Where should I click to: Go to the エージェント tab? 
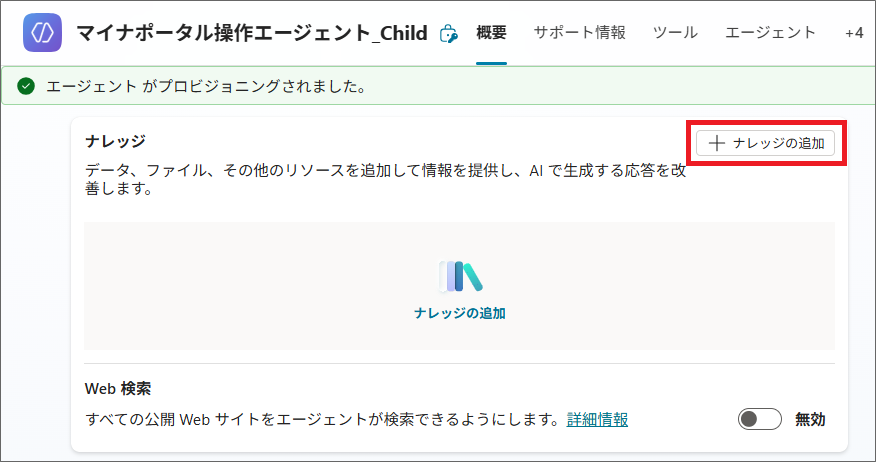(x=769, y=33)
